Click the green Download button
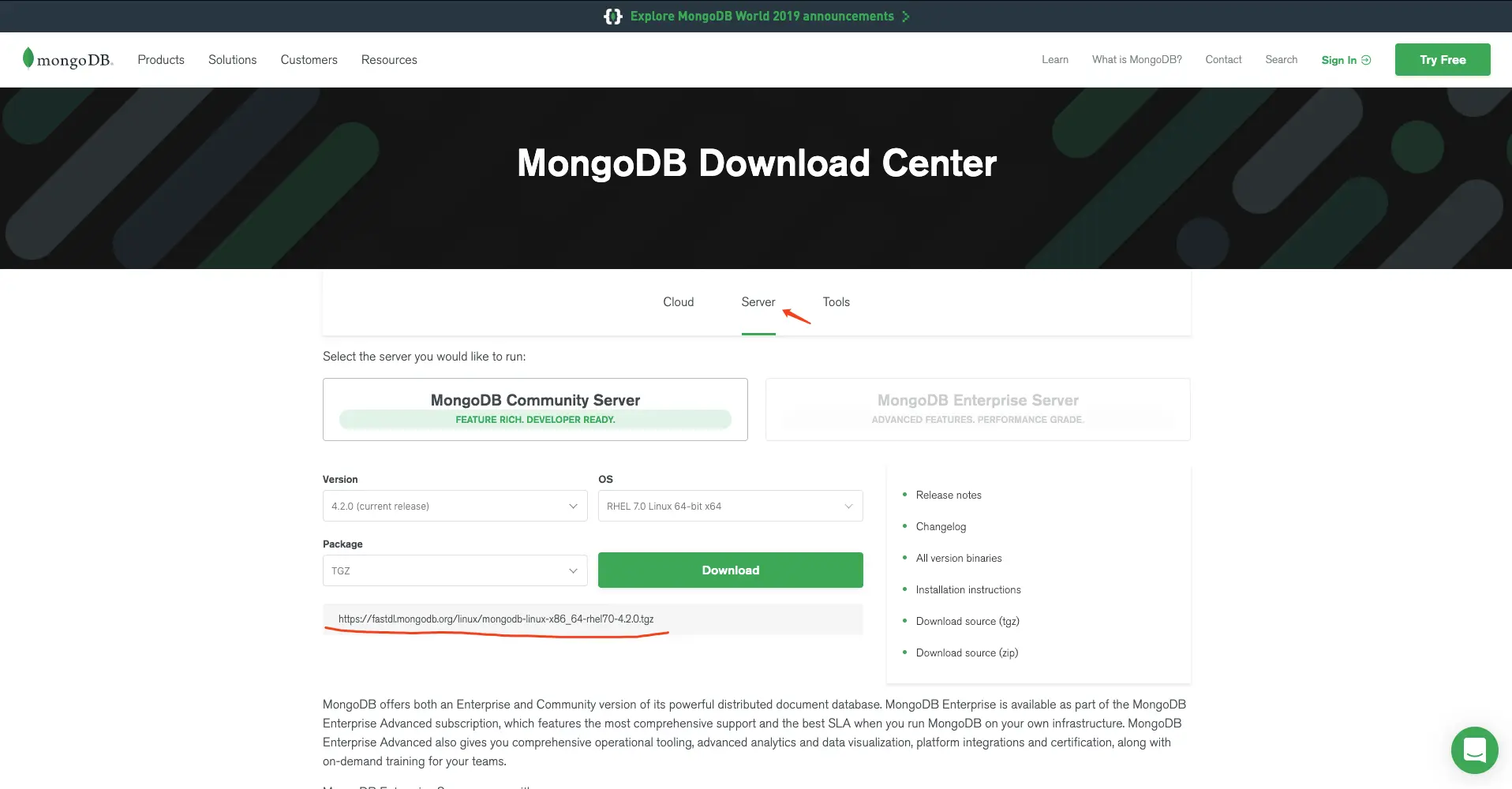The height and width of the screenshot is (789, 1512). click(731, 570)
